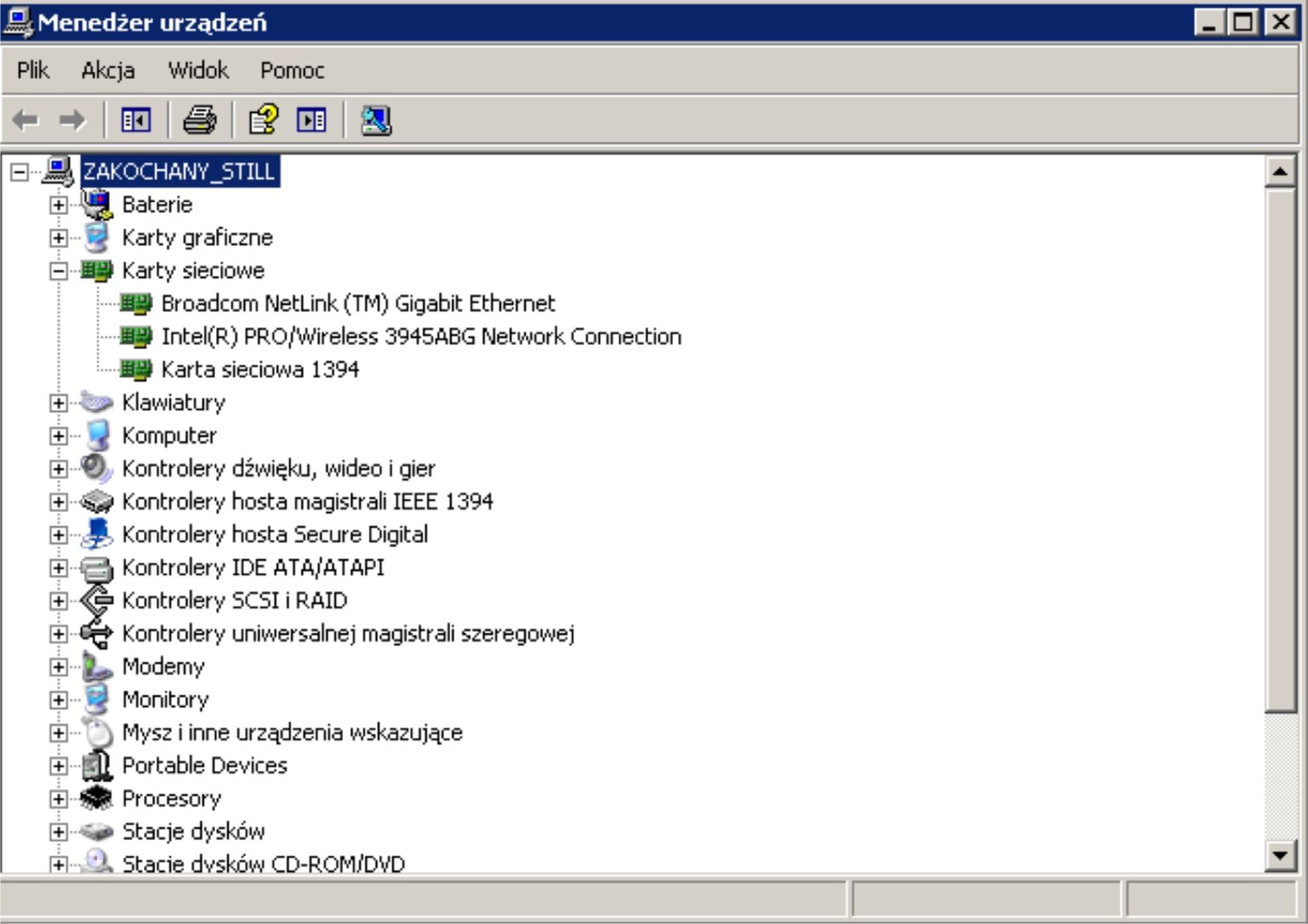Click the vertical scrollbar thumb
1308x924 pixels.
click(x=1280, y=451)
